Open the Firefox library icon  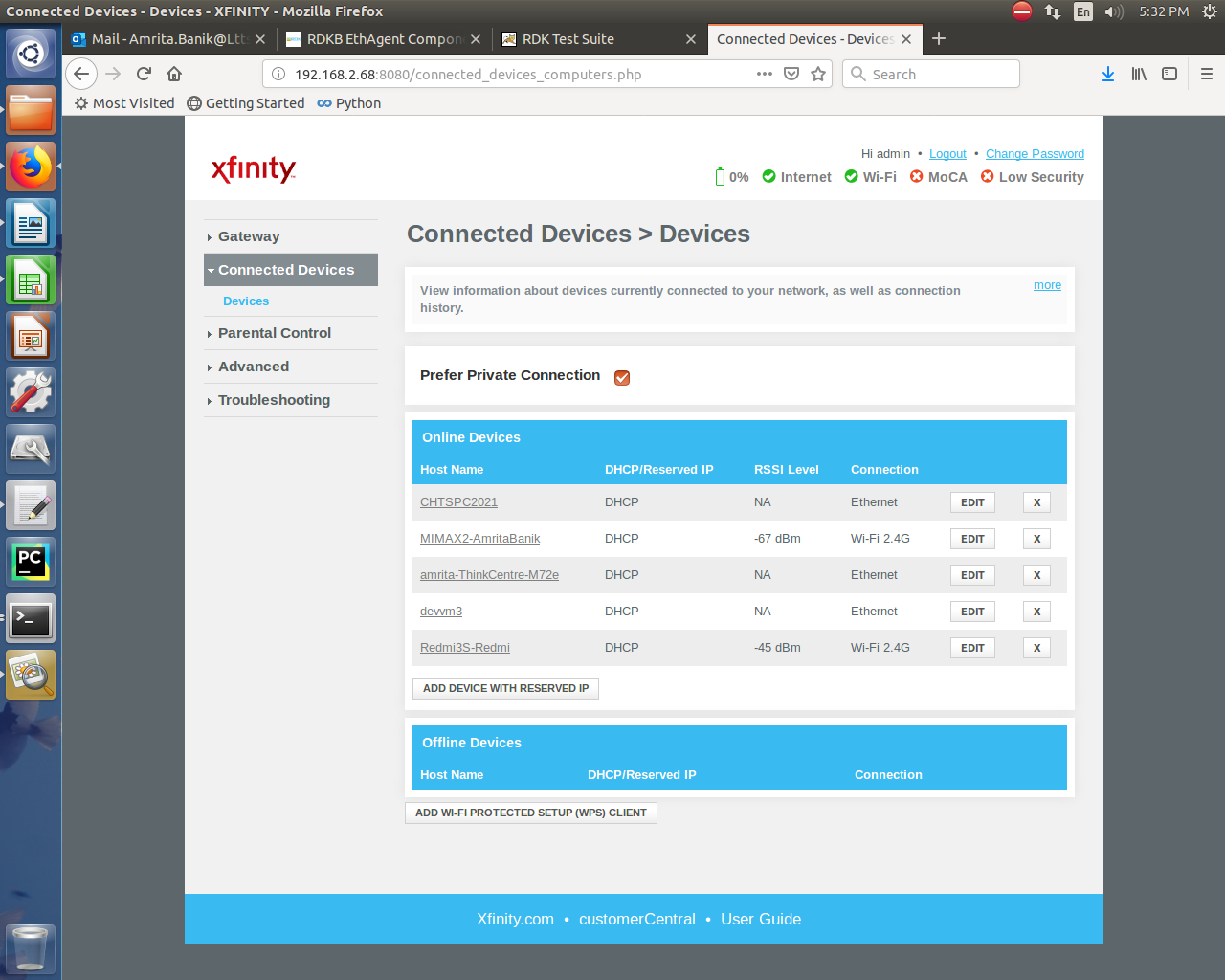point(1138,74)
